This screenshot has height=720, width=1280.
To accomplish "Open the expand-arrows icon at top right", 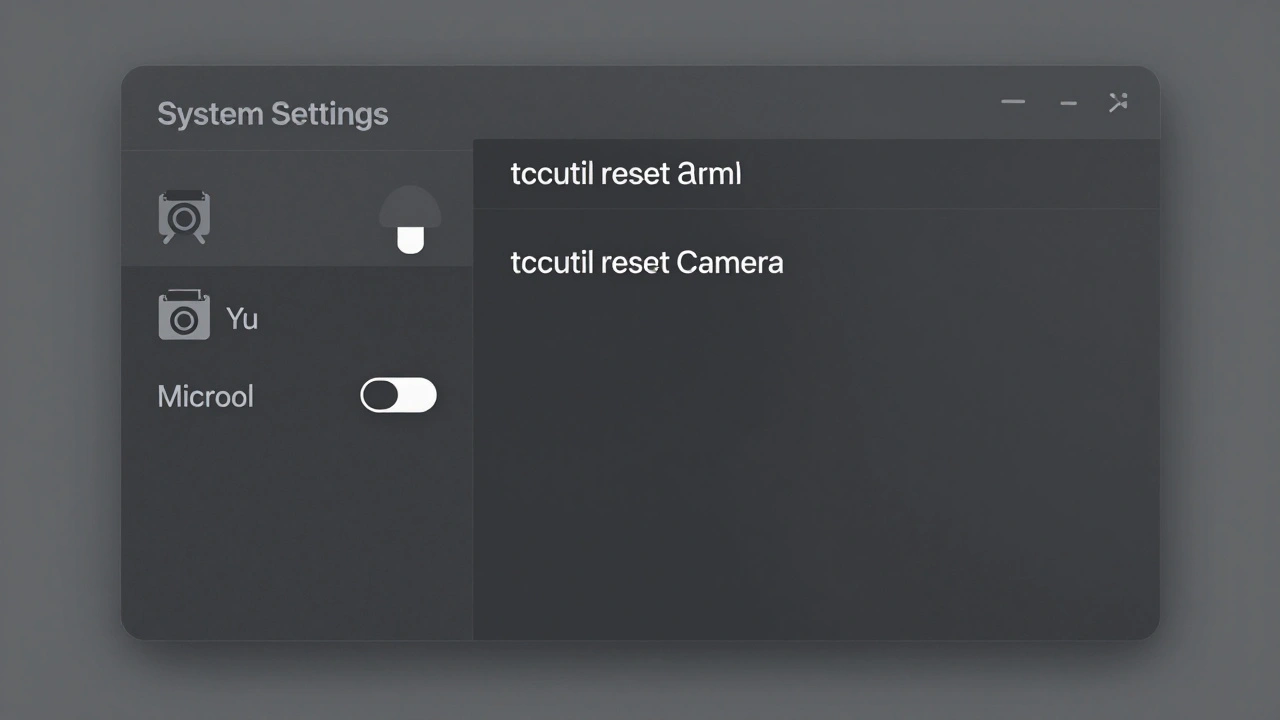I will 1118,102.
